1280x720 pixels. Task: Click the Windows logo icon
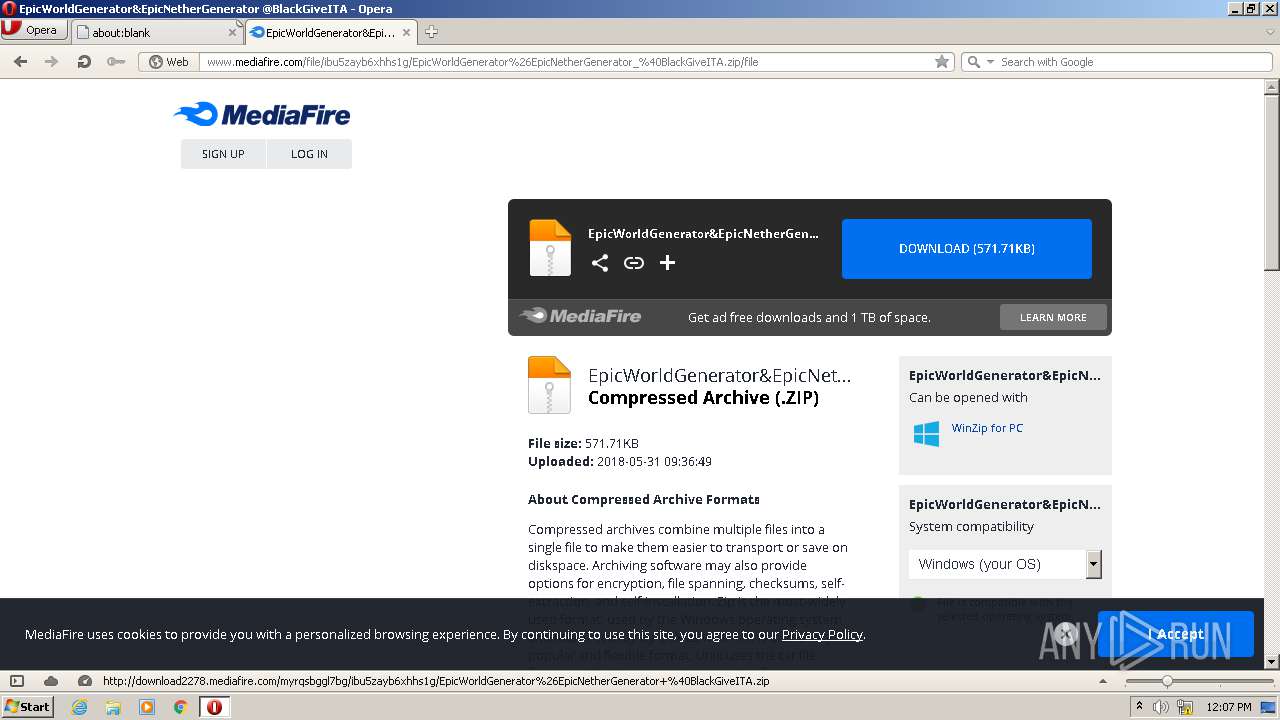pyautogui.click(x=926, y=433)
